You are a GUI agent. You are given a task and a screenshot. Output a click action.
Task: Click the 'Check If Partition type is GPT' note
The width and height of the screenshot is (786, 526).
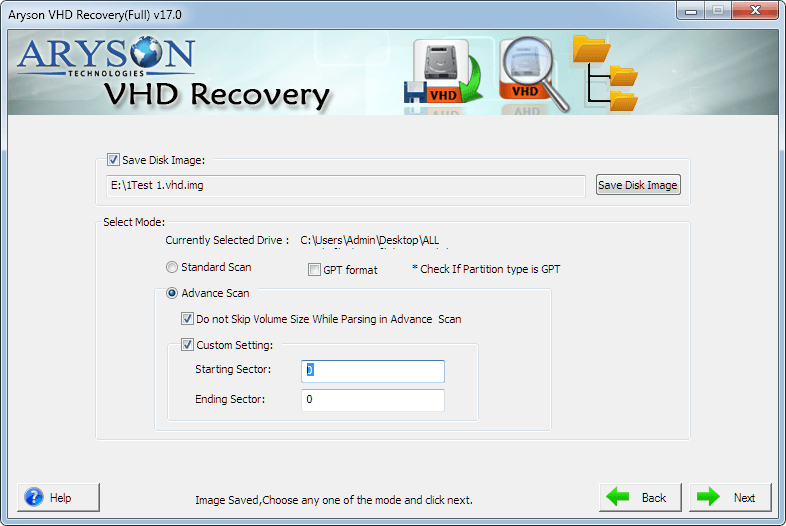pyautogui.click(x=486, y=269)
